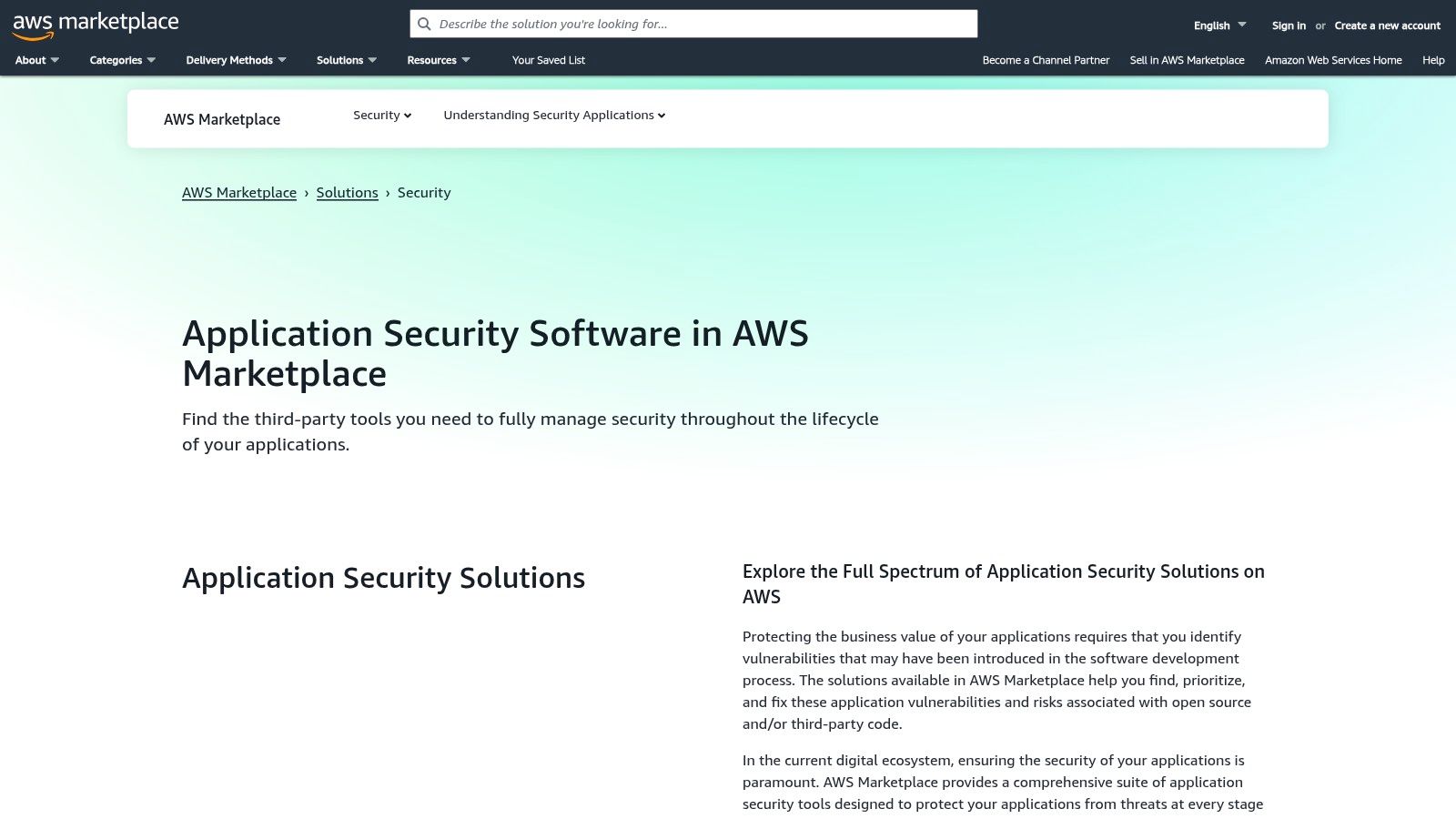Click Create a new account
Screen dimensions: 1456x819
coord(1387,25)
